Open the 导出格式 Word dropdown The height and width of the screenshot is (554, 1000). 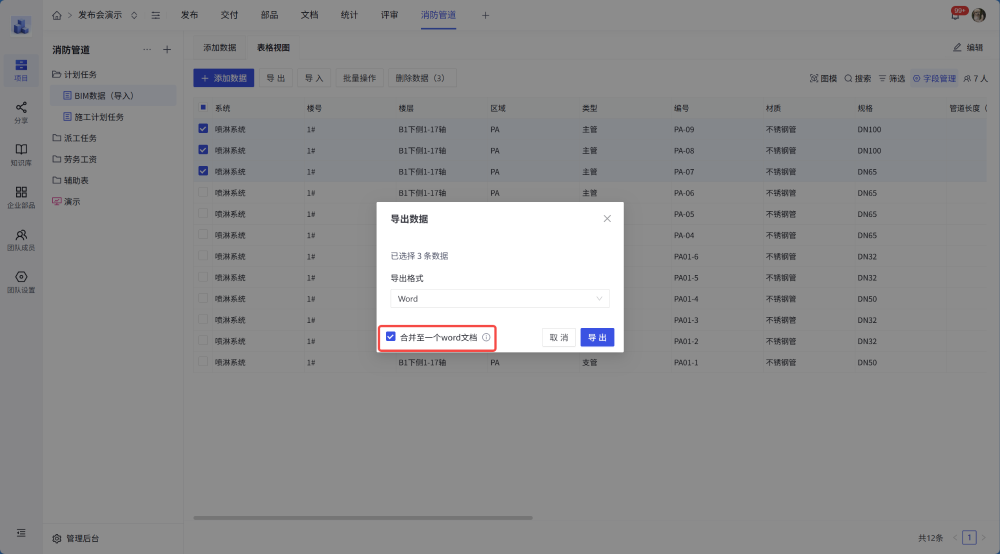pyautogui.click(x=499, y=299)
